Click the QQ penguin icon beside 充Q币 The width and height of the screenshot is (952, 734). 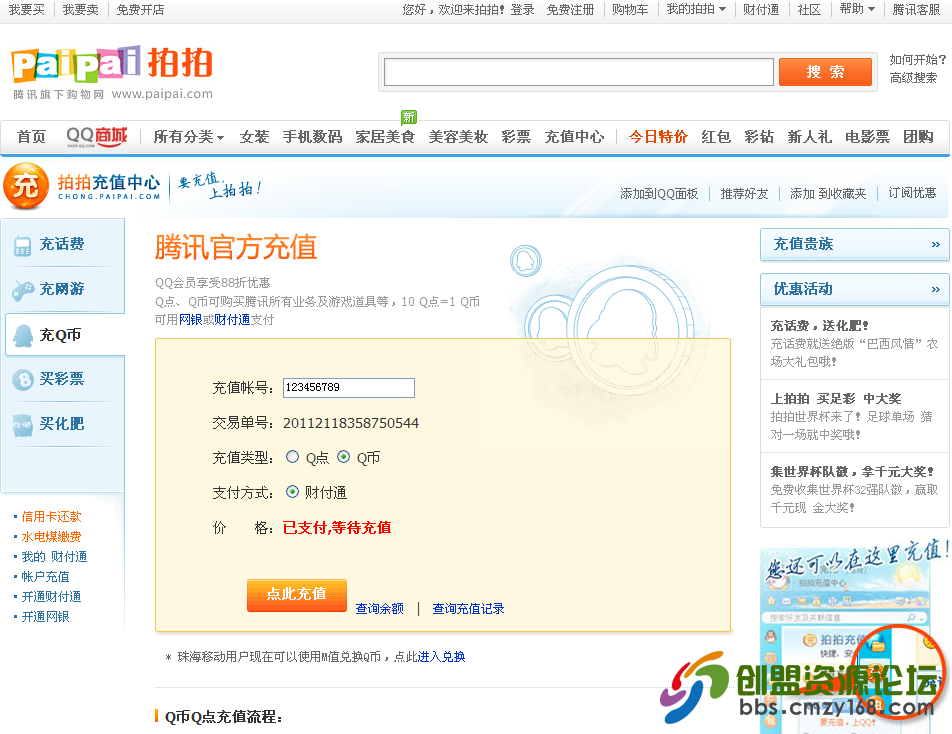(x=23, y=335)
